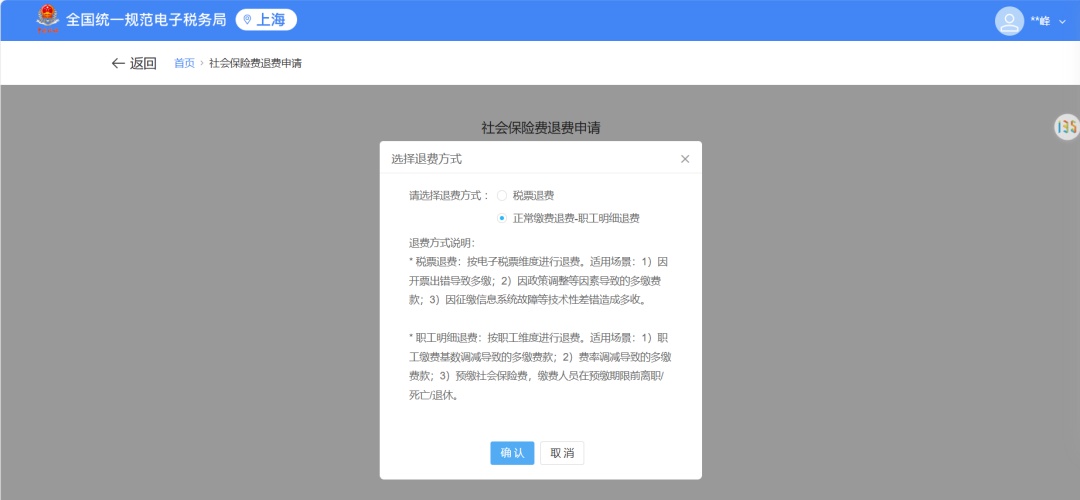Click the 返回 back text
The width and height of the screenshot is (1080, 500).
(143, 63)
